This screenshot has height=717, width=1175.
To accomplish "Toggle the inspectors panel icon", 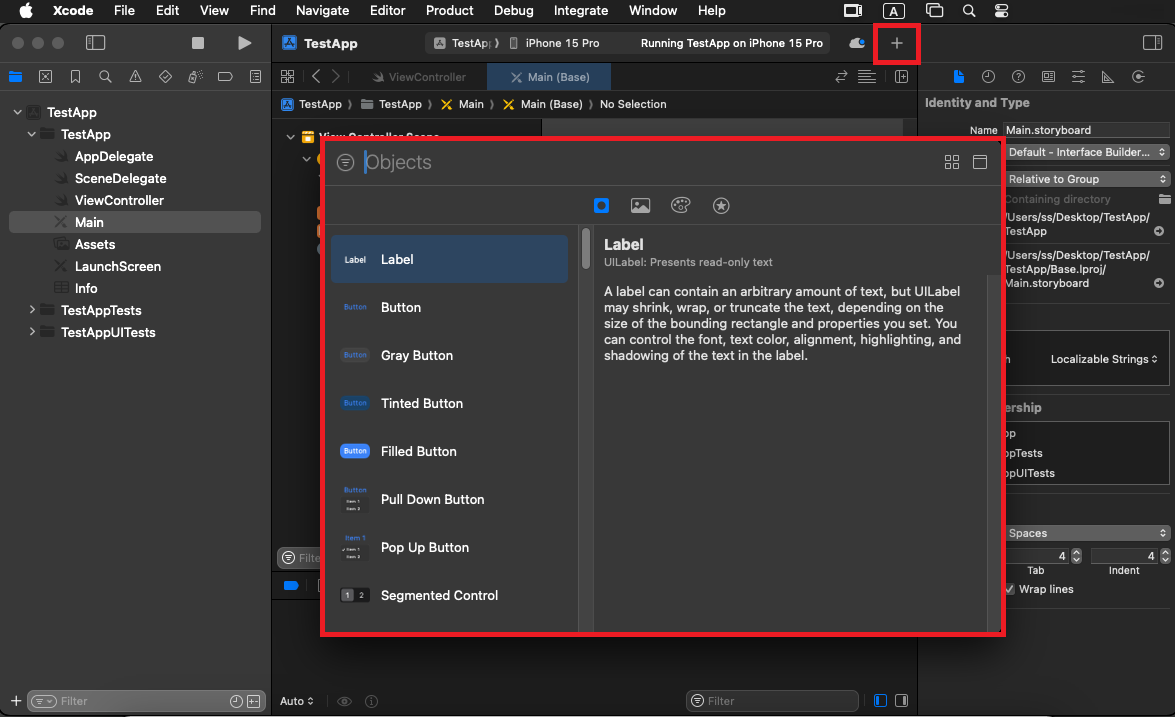I will pyautogui.click(x=1152, y=43).
